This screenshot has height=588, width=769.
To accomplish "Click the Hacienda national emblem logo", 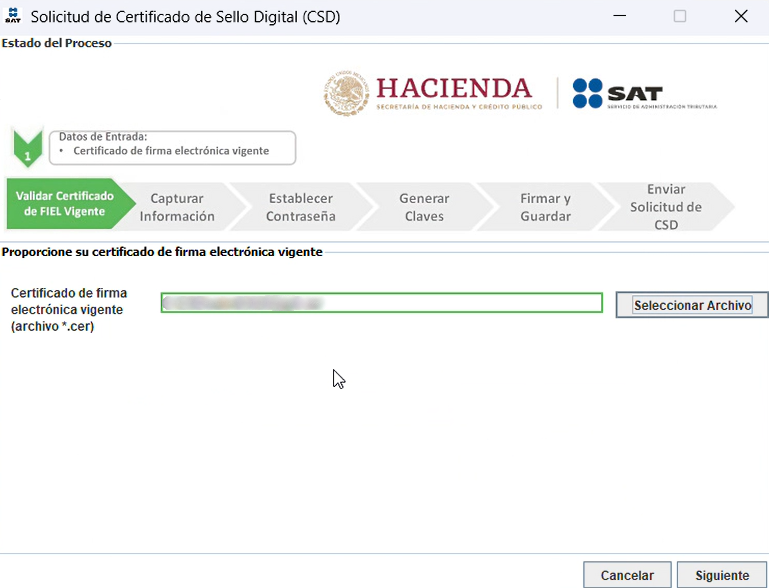I will pos(346,93).
